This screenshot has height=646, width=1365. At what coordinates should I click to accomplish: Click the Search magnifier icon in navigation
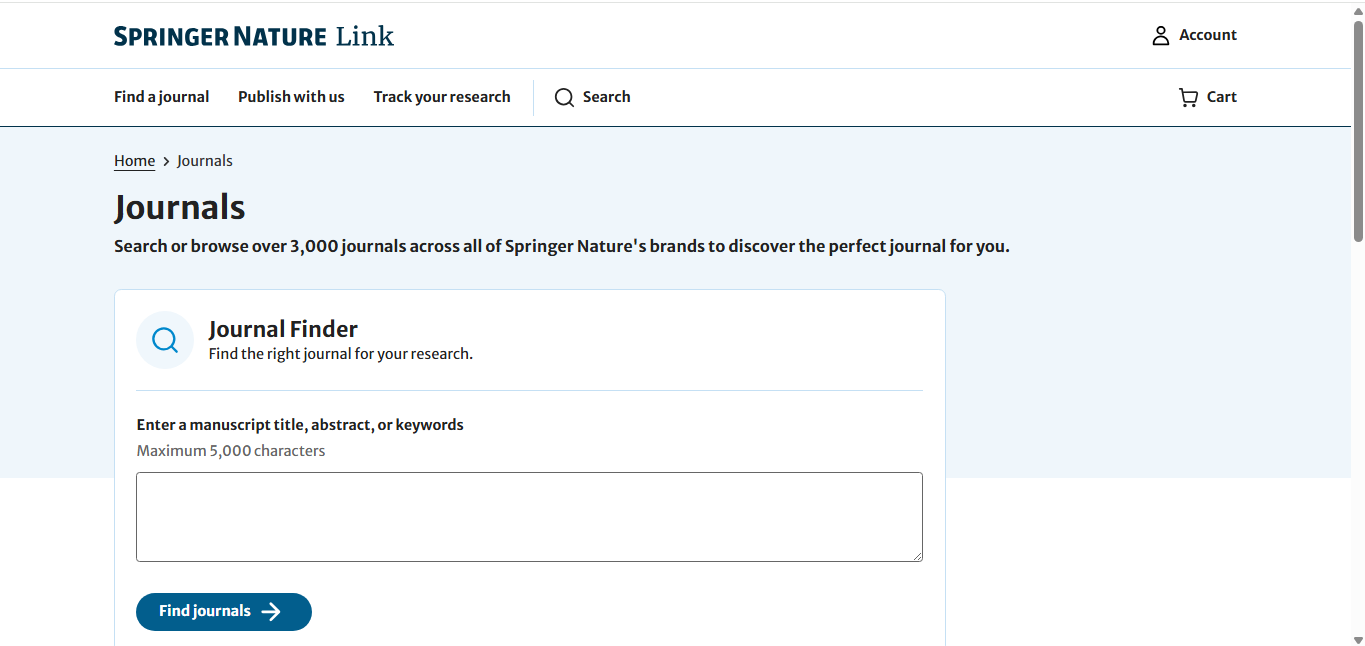coord(564,97)
